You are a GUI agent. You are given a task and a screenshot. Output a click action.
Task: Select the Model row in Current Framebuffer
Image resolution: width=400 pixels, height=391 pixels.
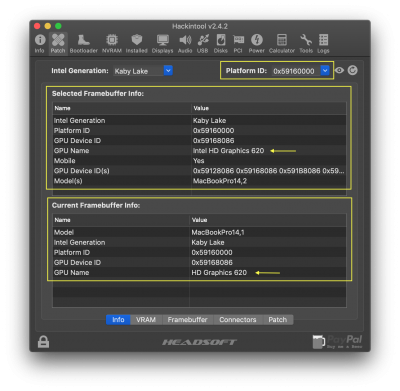199,232
